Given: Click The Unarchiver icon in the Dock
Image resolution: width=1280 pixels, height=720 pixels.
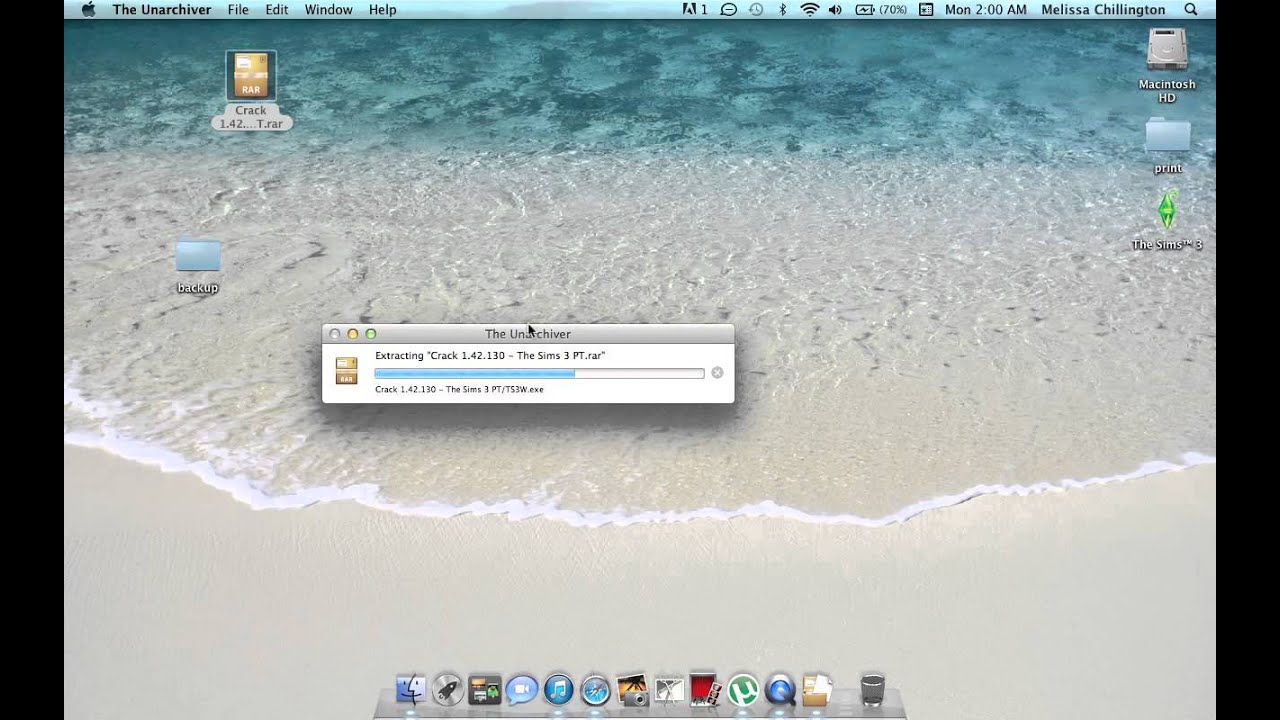Looking at the screenshot, I should click(817, 689).
